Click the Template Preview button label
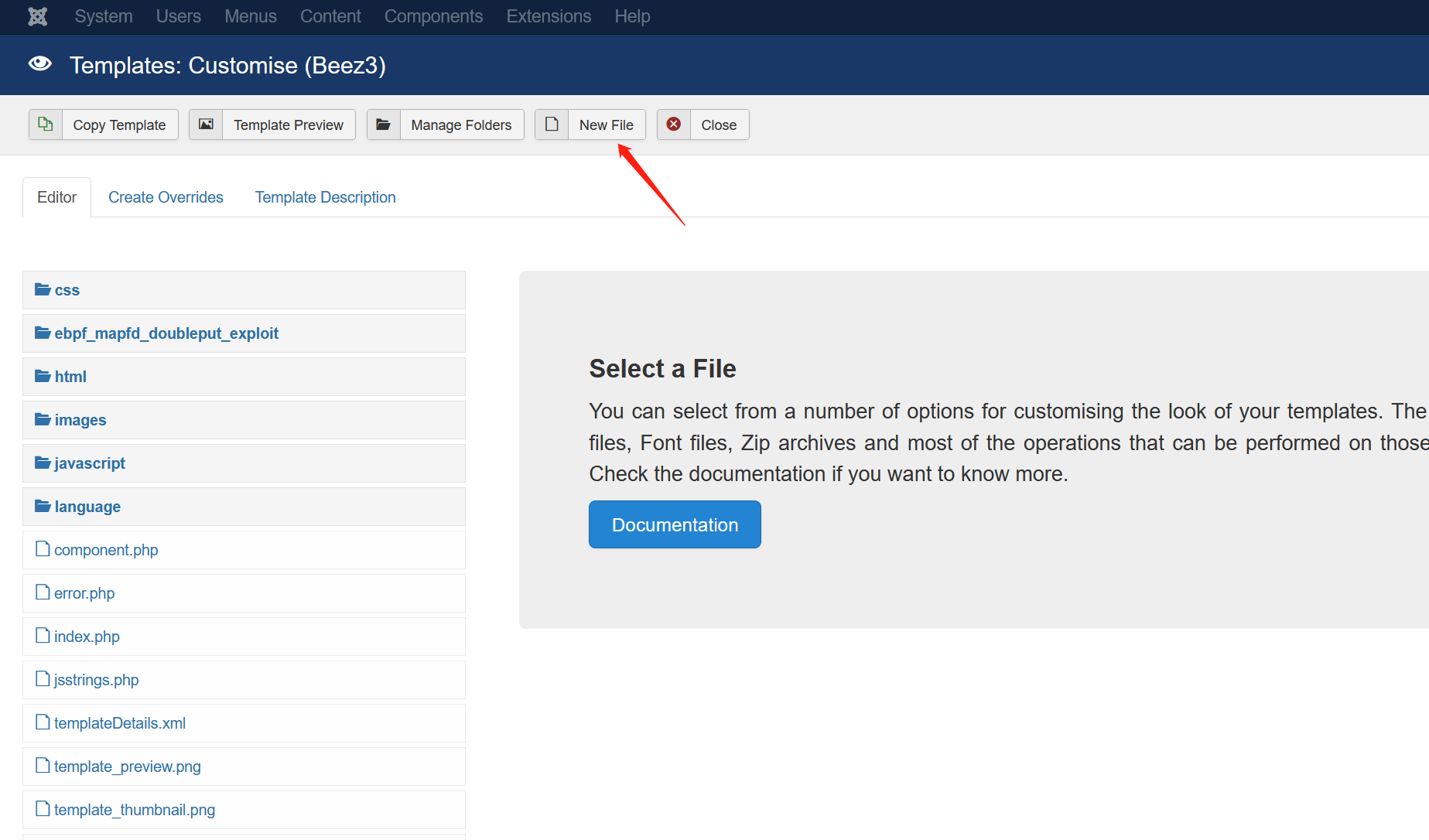Viewport: 1429px width, 840px height. 289,125
